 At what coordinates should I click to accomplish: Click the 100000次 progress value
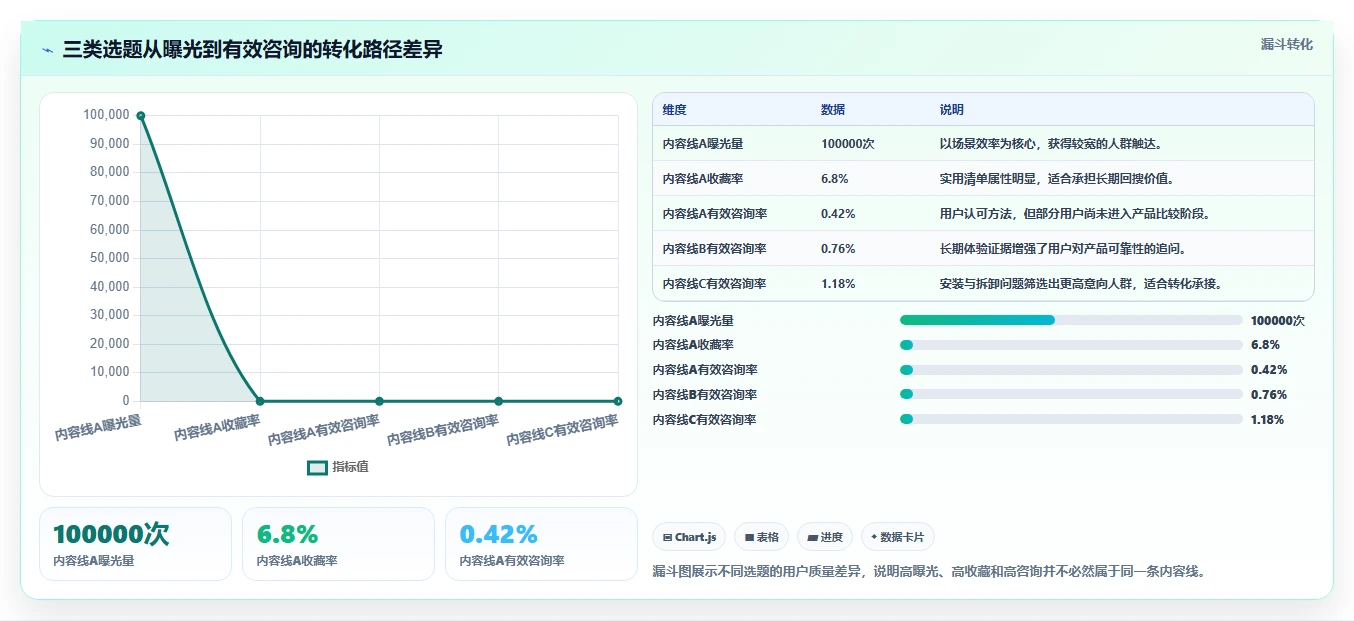coord(1278,321)
